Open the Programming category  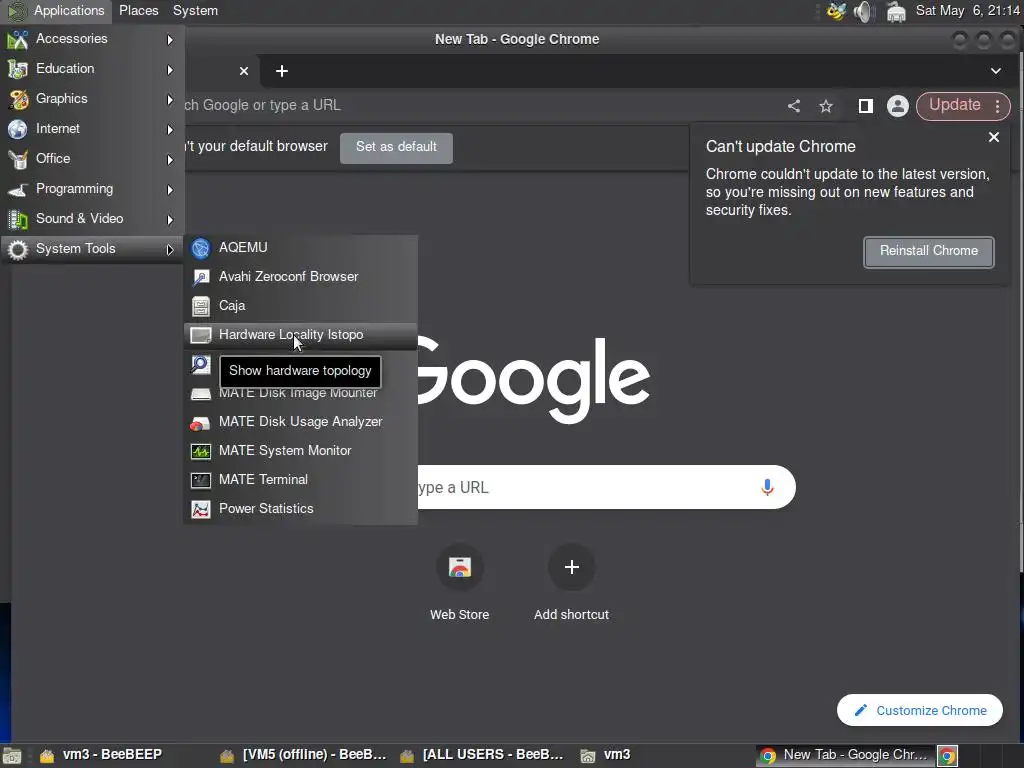(x=91, y=189)
